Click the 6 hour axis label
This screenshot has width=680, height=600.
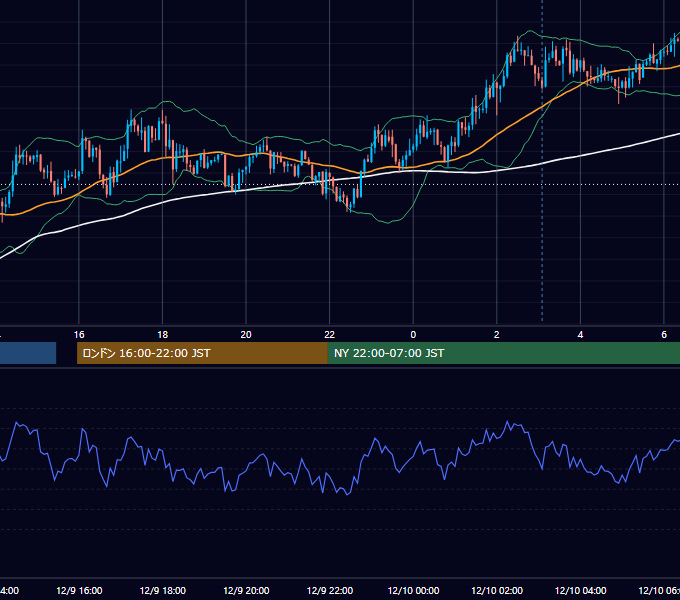point(664,335)
